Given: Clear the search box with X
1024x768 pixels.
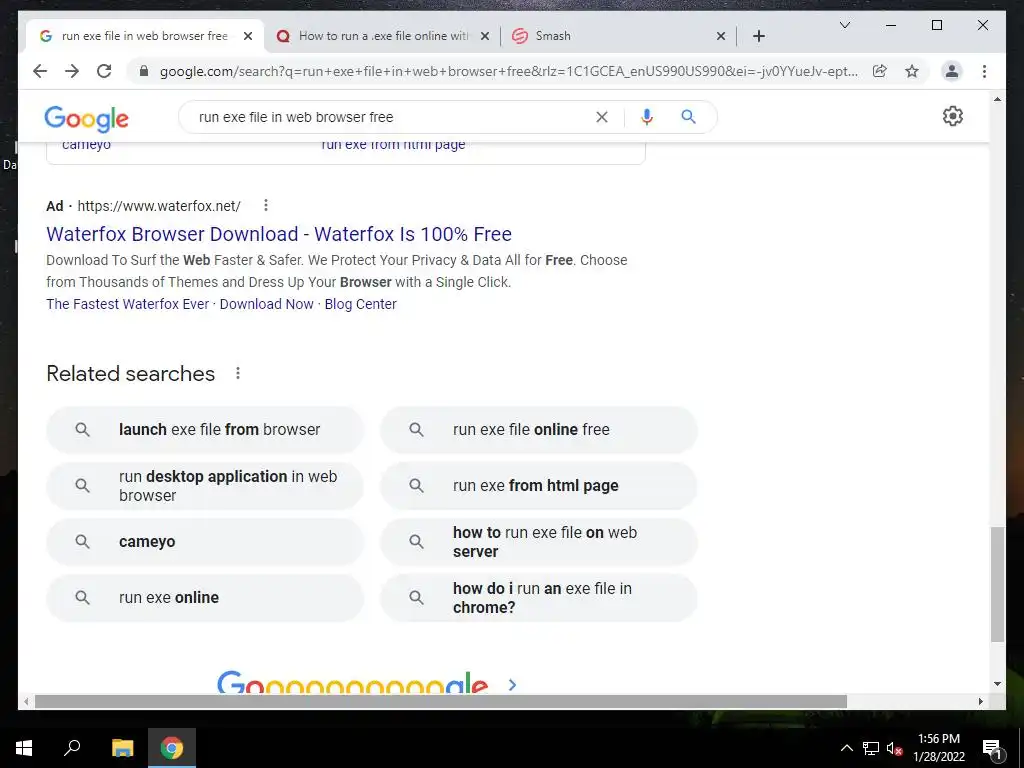Looking at the screenshot, I should (x=601, y=117).
